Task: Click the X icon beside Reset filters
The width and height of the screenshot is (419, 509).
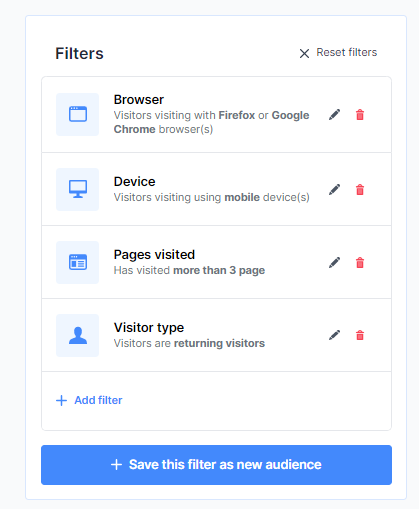Action: (304, 53)
